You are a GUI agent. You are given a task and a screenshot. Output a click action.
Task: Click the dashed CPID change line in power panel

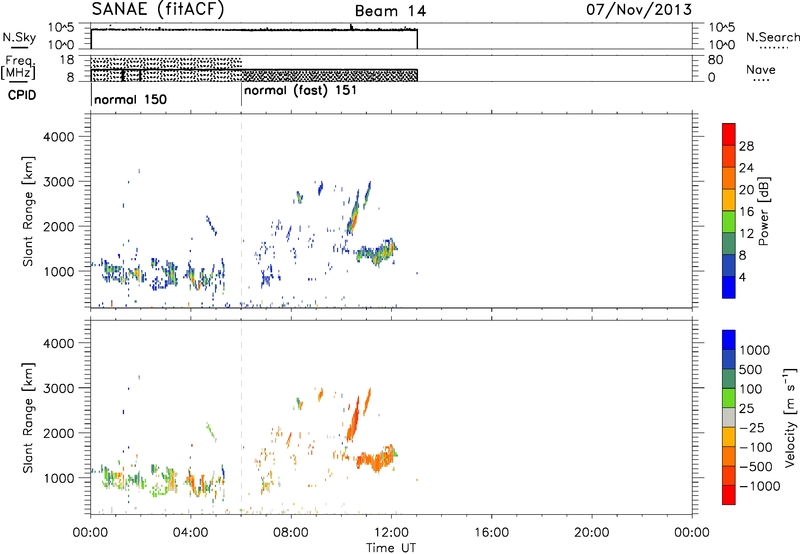241,211
